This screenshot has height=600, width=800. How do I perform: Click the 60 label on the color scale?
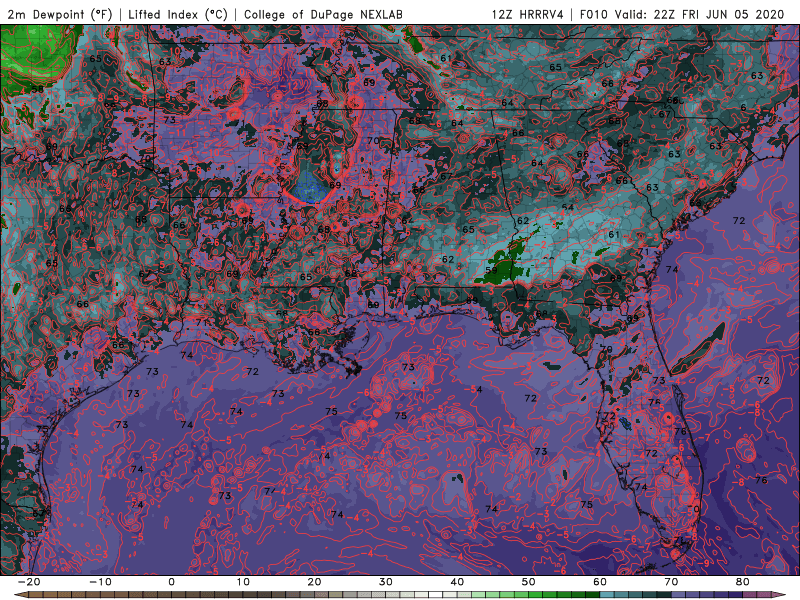tap(600, 582)
